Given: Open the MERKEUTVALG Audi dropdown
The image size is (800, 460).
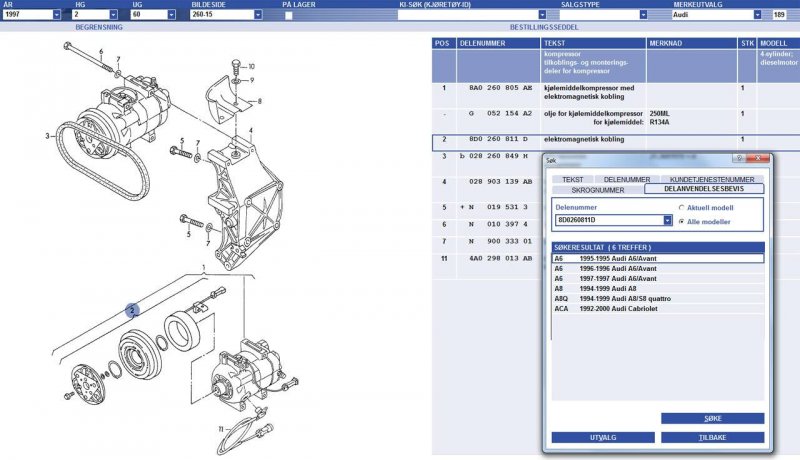Looking at the screenshot, I should click(x=764, y=16).
